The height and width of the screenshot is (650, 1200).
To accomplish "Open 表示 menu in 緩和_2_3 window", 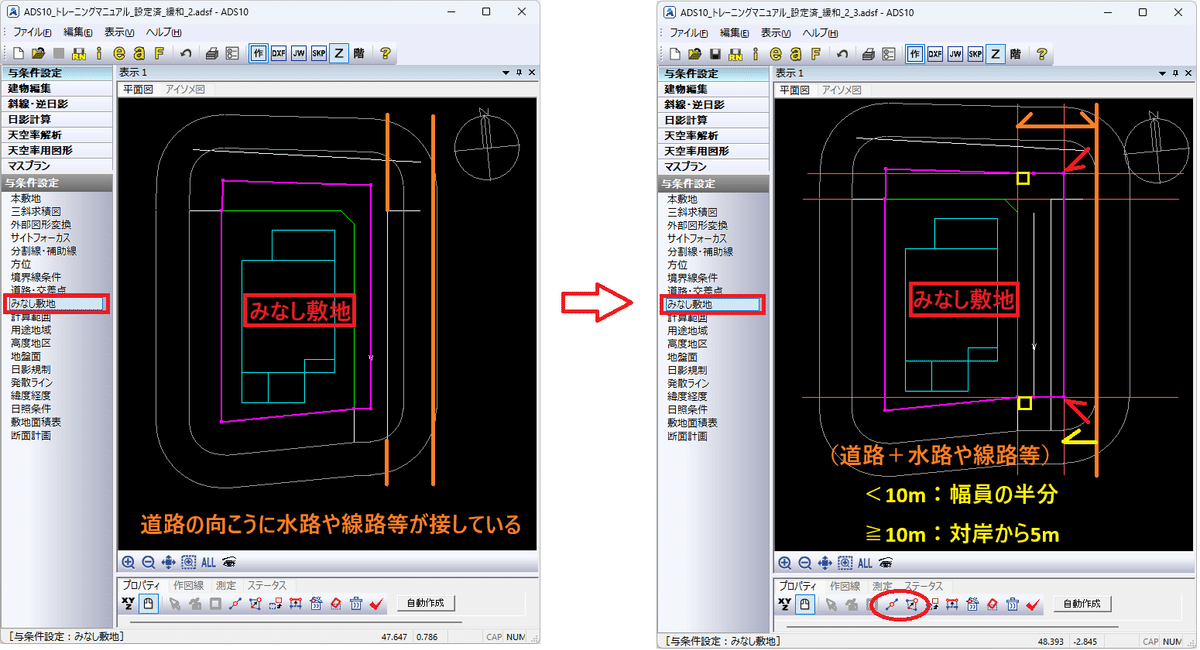I will pos(775,32).
